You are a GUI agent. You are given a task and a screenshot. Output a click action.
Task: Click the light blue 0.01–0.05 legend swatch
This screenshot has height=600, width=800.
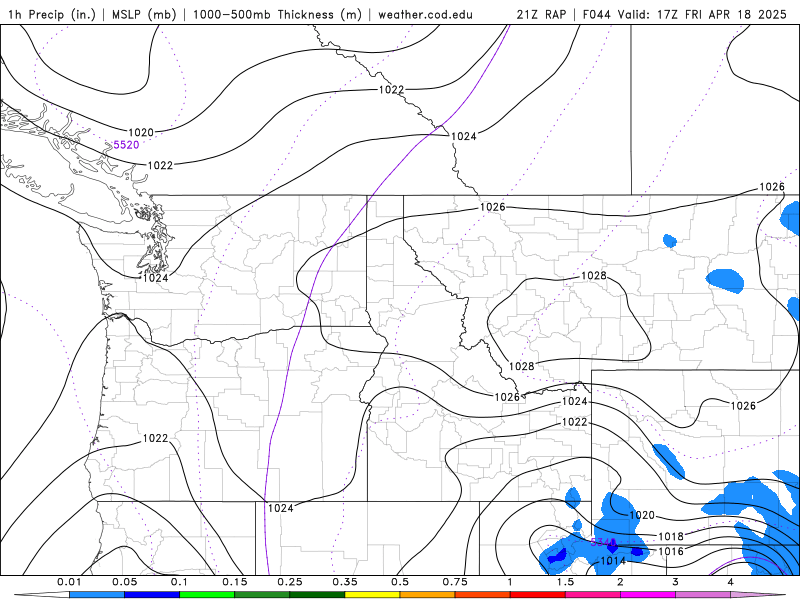97,595
